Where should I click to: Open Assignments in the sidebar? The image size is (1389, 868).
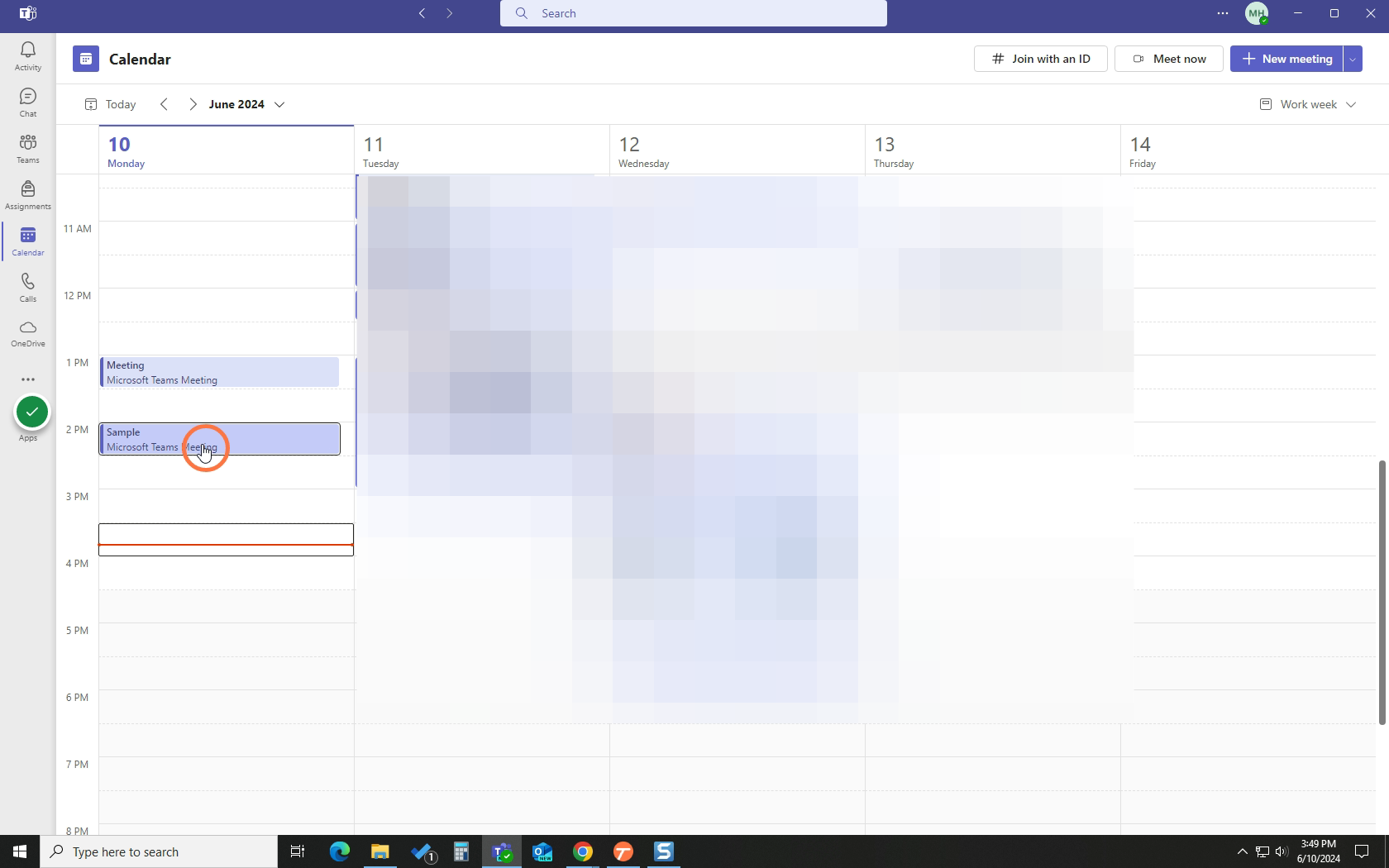click(x=27, y=195)
